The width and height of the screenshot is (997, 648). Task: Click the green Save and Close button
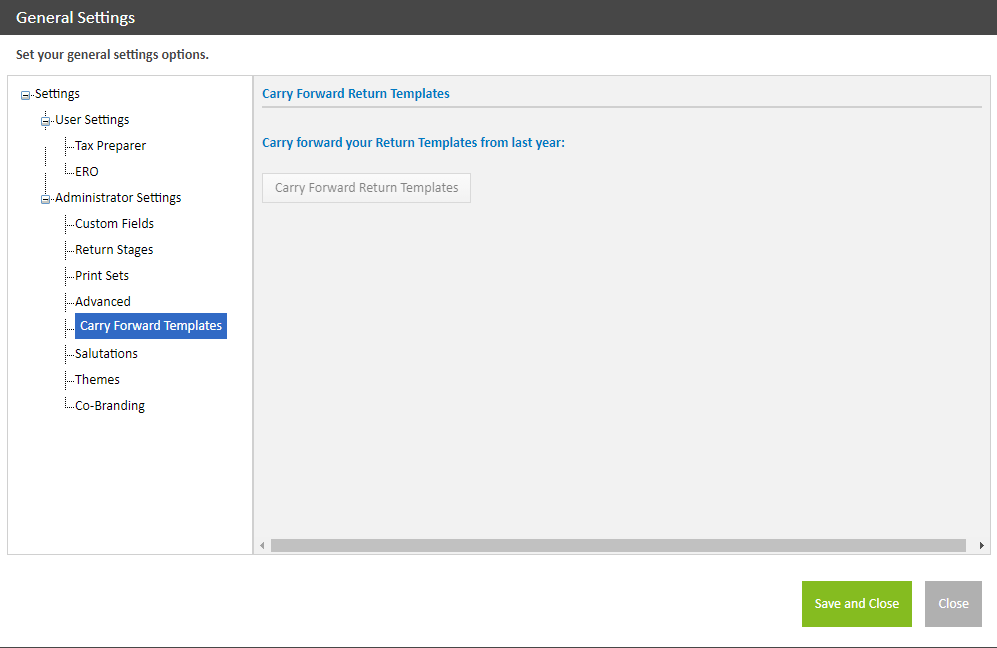pyautogui.click(x=856, y=604)
